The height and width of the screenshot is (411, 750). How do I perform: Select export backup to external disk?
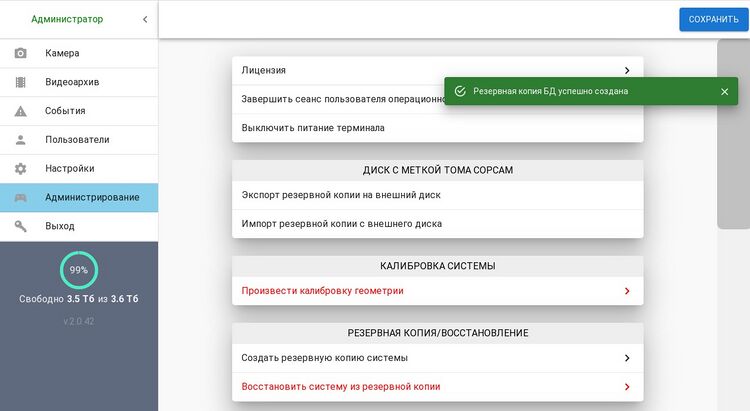pyautogui.click(x=341, y=195)
